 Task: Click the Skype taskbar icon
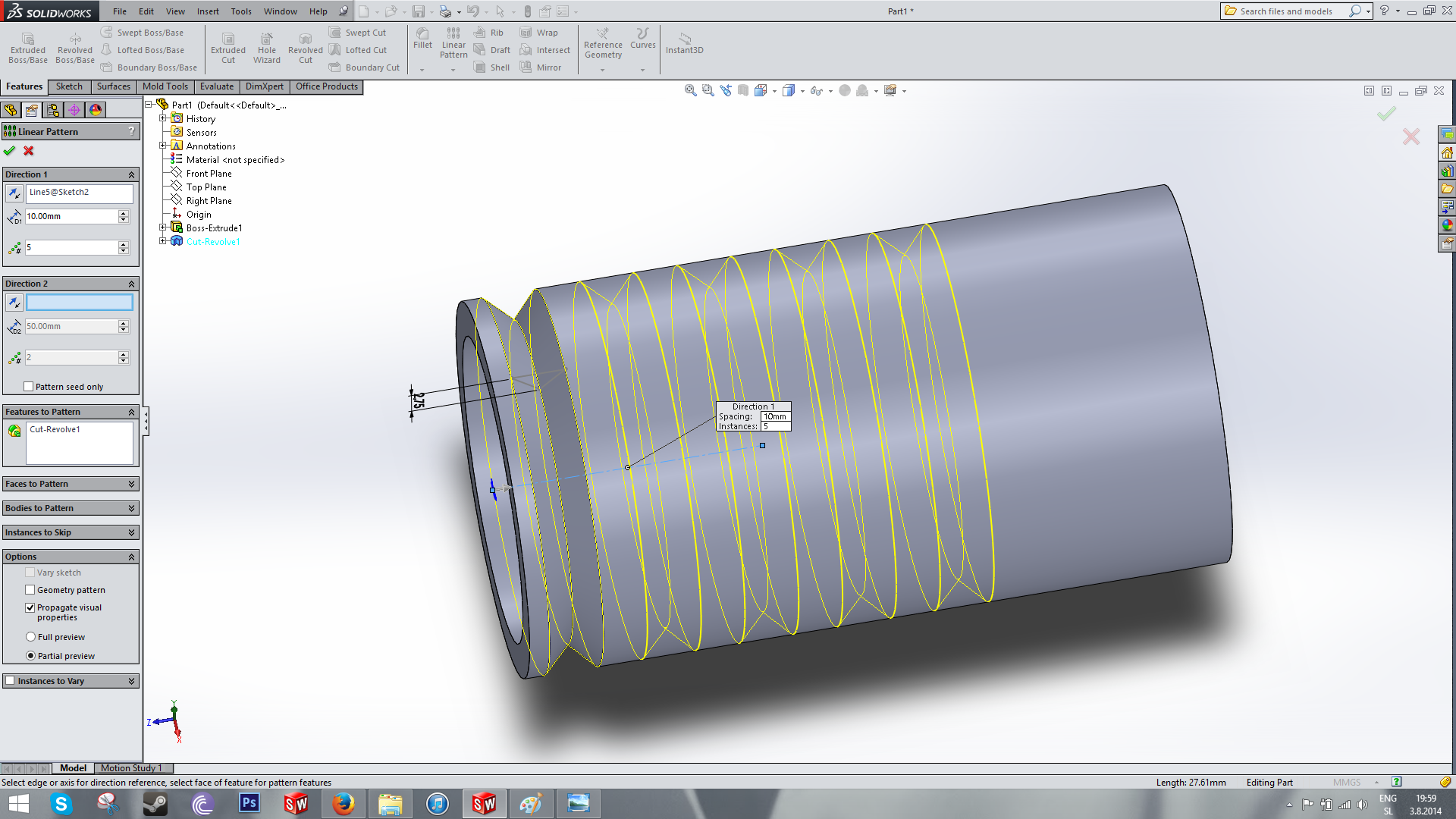point(61,804)
